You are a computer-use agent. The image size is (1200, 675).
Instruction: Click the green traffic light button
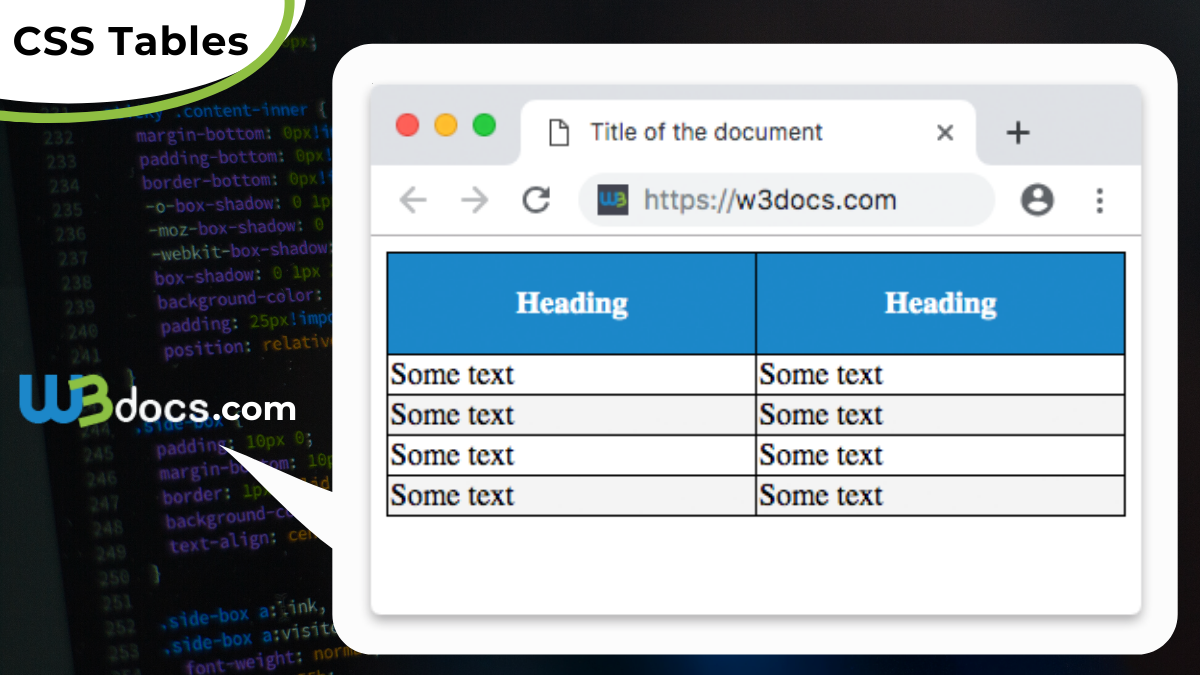pos(484,125)
